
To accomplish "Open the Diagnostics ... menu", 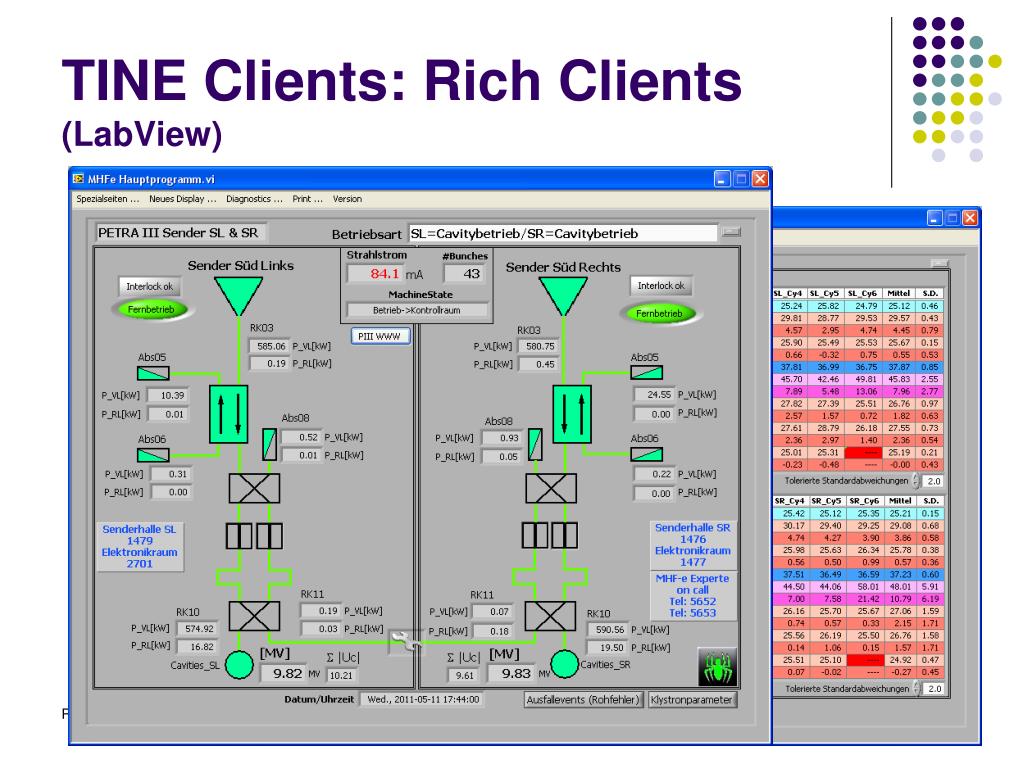I will click(x=254, y=199).
